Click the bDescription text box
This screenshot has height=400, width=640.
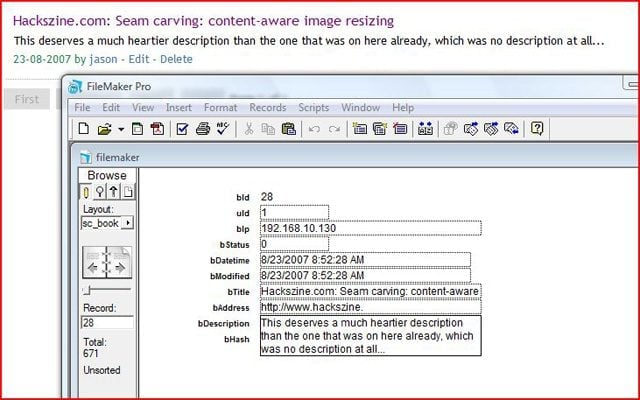click(x=371, y=336)
